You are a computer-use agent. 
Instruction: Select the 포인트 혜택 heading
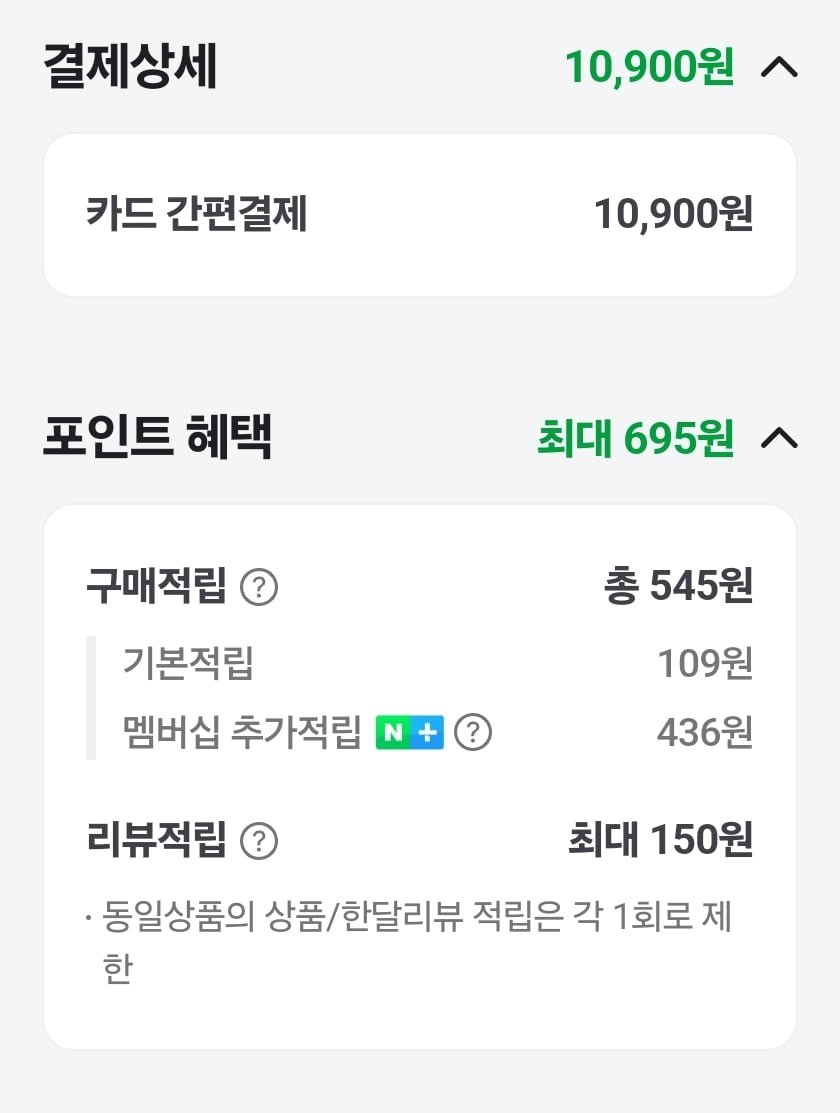158,437
